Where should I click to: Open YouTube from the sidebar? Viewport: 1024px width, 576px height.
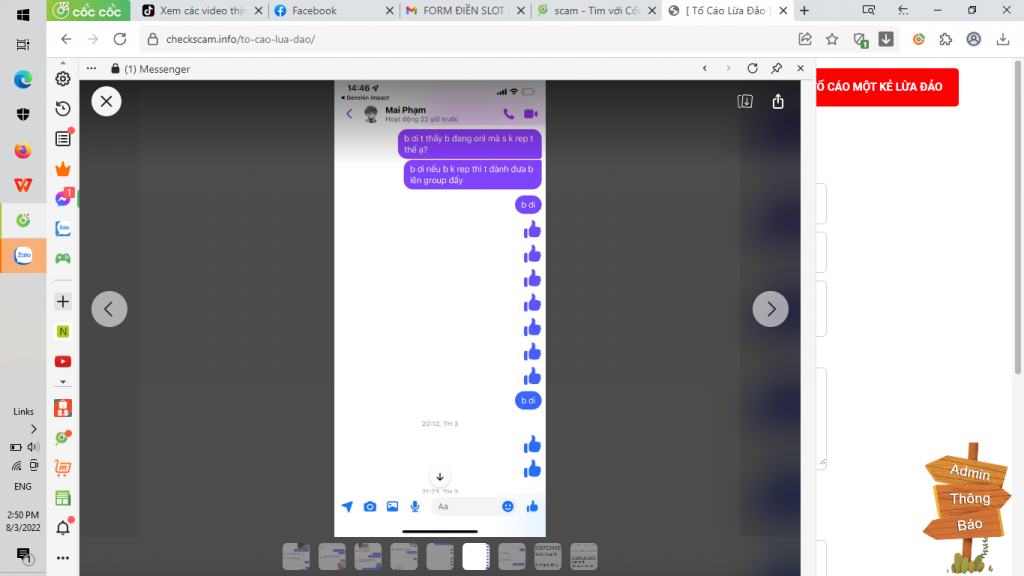click(x=62, y=361)
